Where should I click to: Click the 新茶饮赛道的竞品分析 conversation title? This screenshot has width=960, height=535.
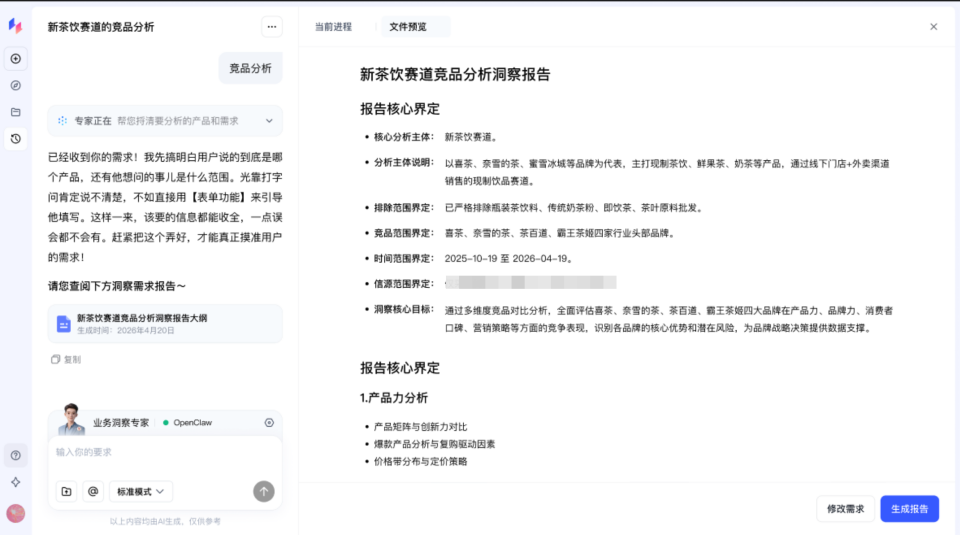101,27
